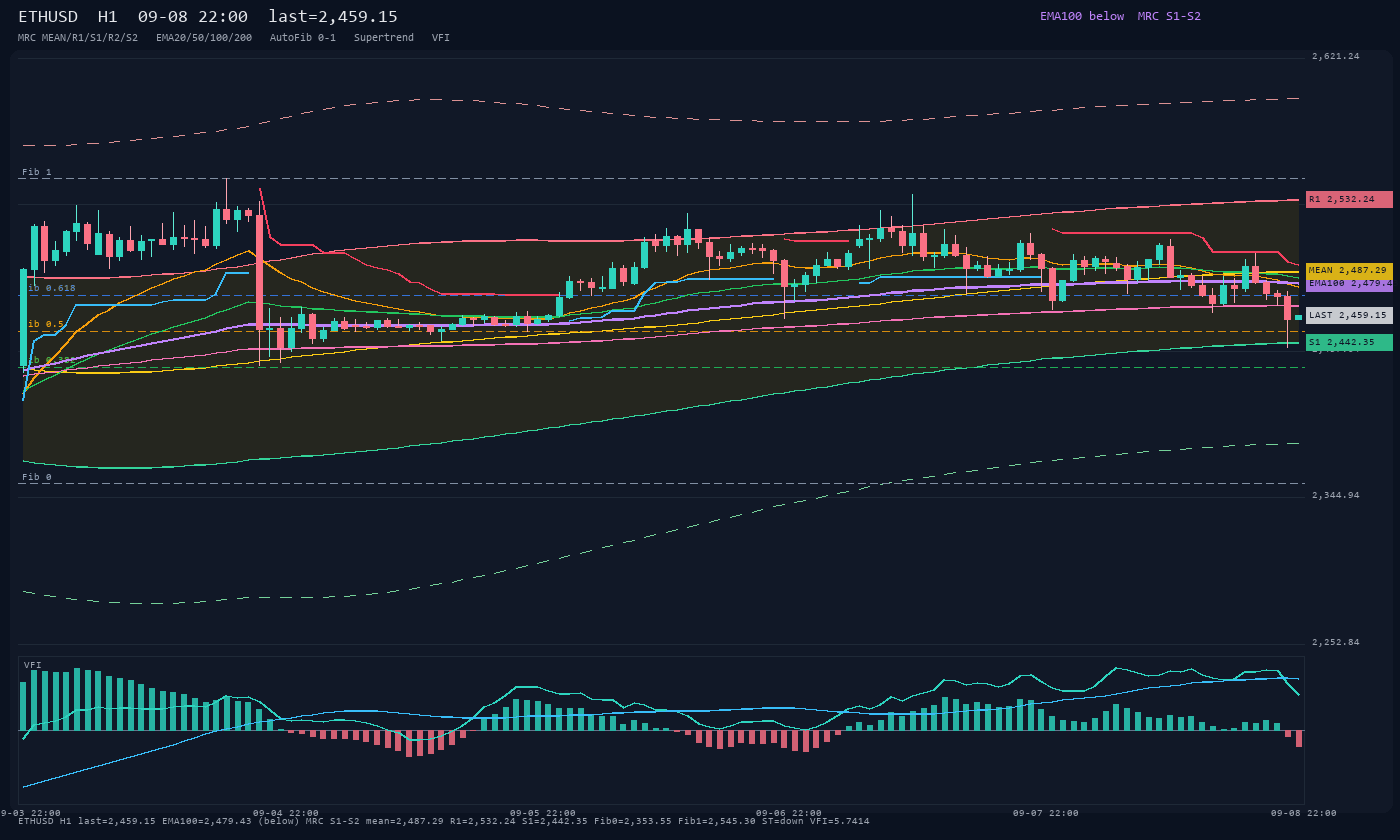The image size is (1400, 840).
Task: Click the R1 2,532.24 price label
Action: 1349,199
